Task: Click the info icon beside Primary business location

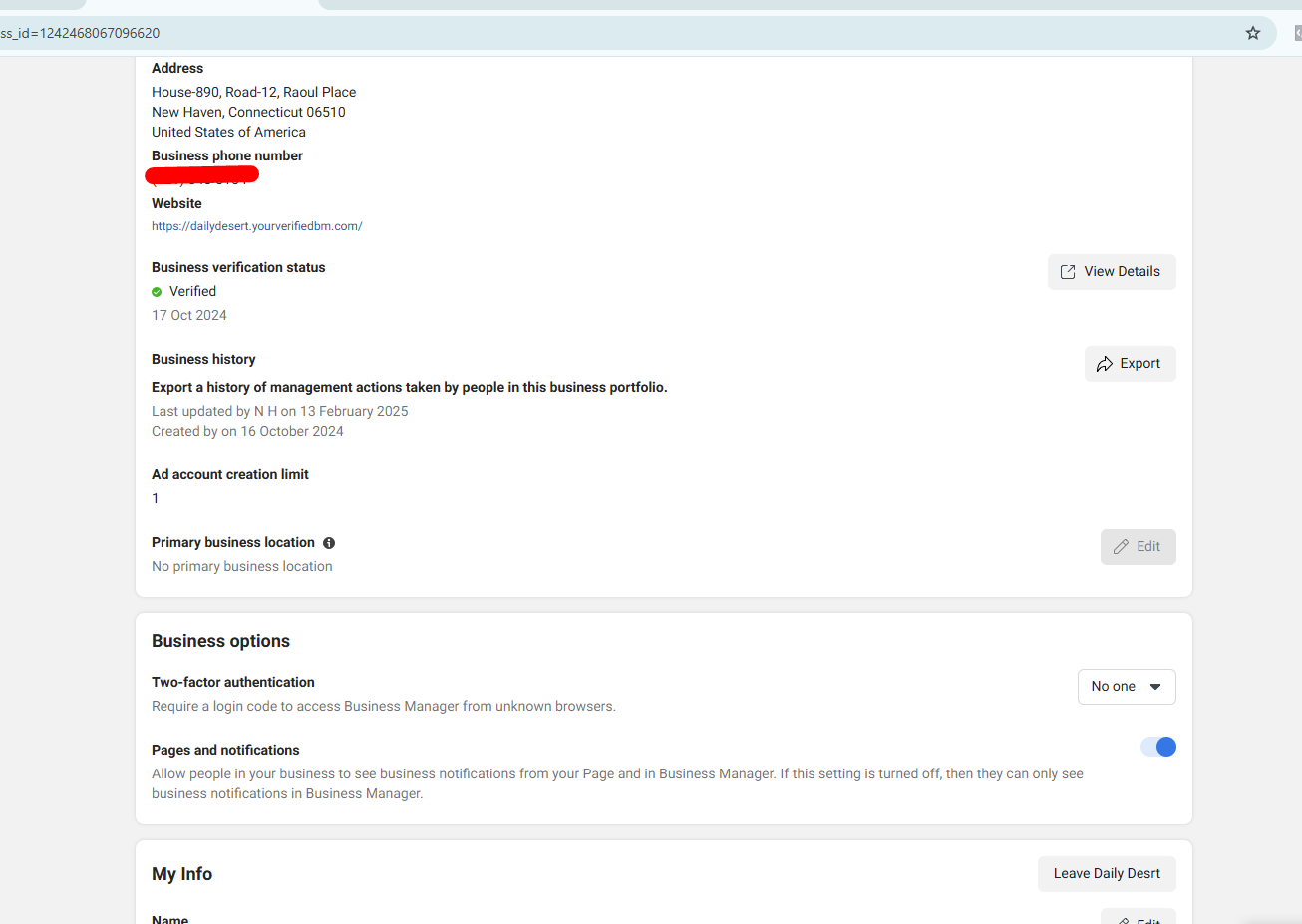Action: click(329, 543)
